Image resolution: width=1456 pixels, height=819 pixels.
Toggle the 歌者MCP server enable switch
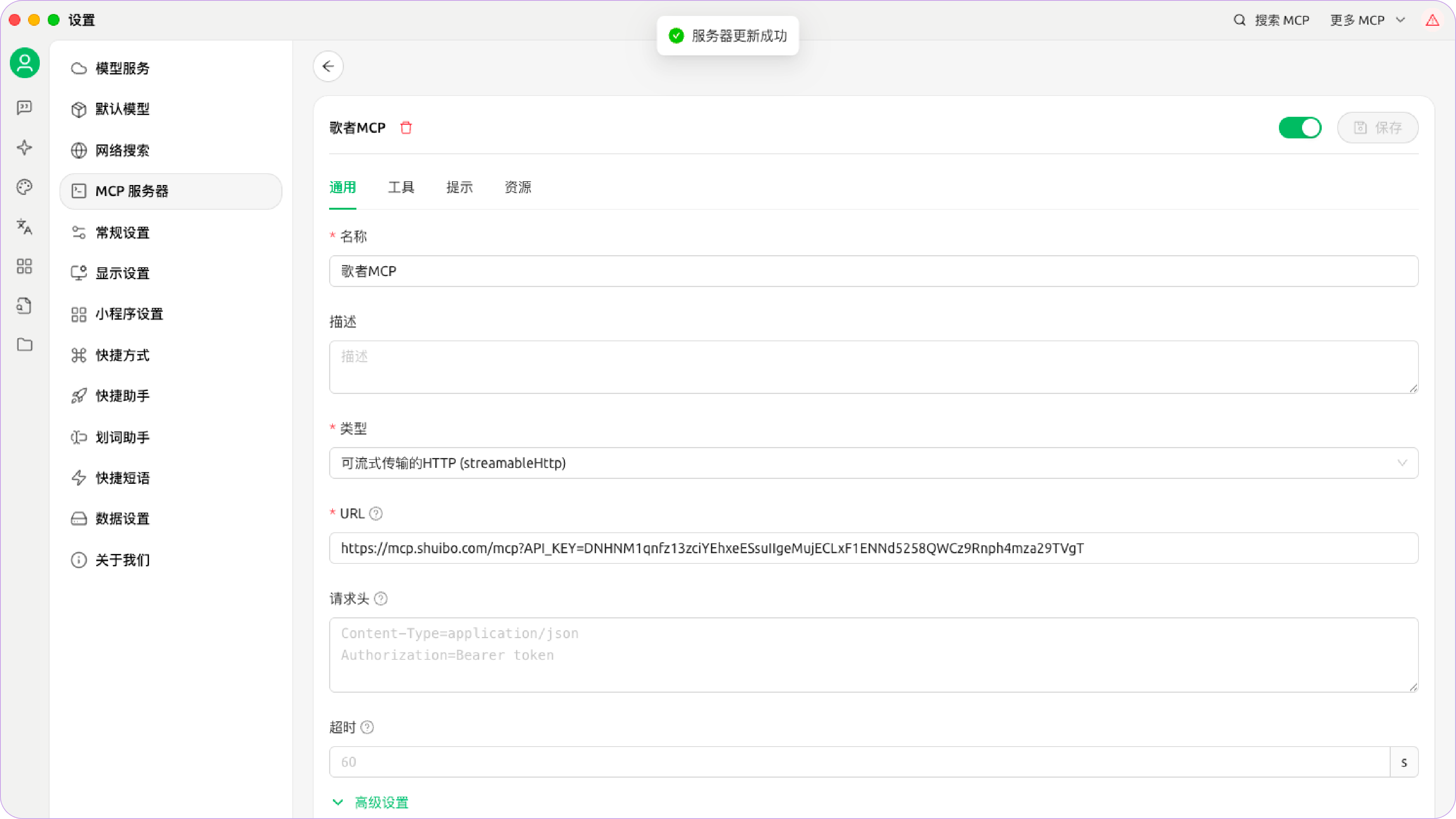[x=1300, y=128]
